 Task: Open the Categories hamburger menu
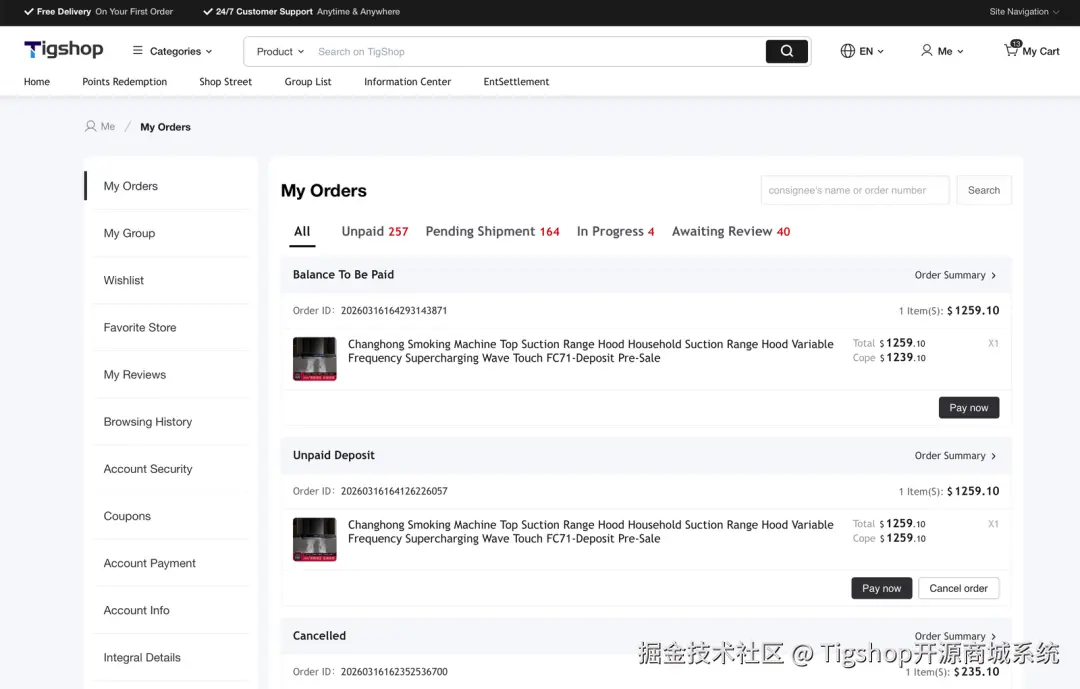(x=172, y=51)
